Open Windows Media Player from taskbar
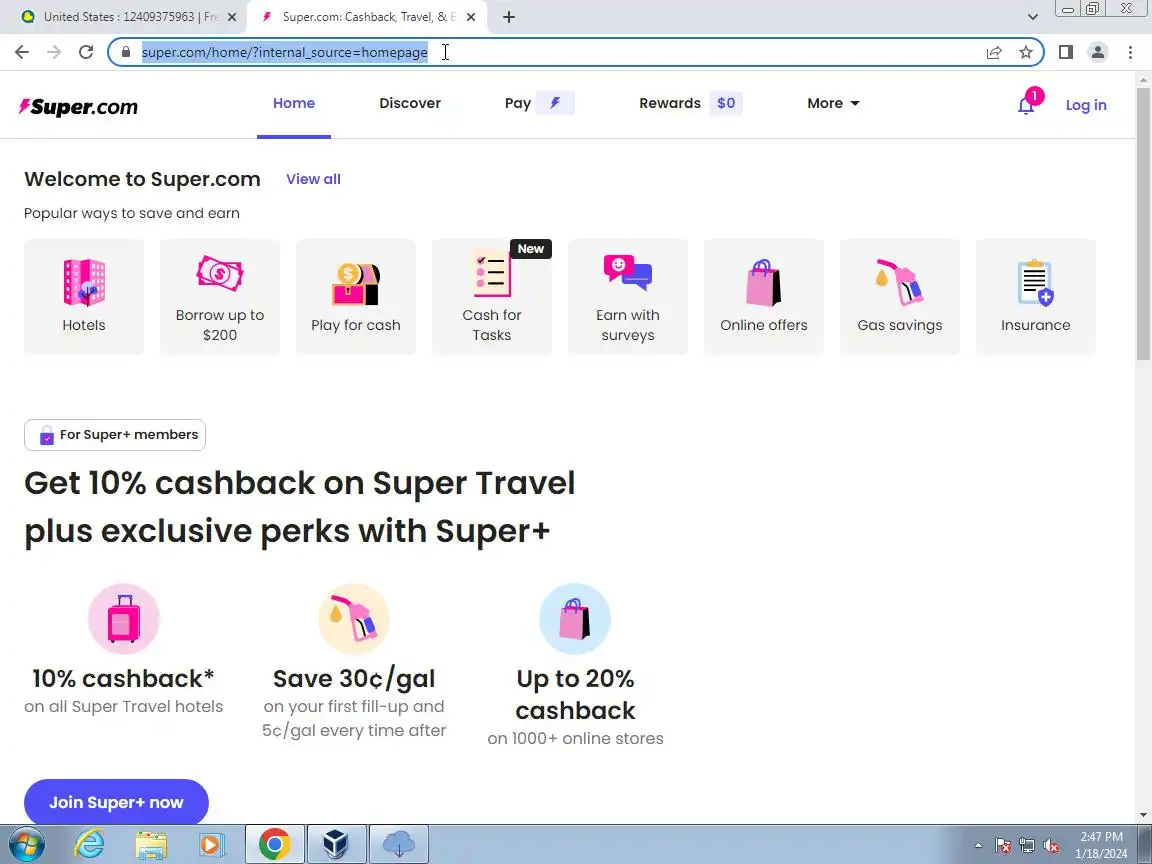Screen dimensions: 1152x864 pos(212,844)
